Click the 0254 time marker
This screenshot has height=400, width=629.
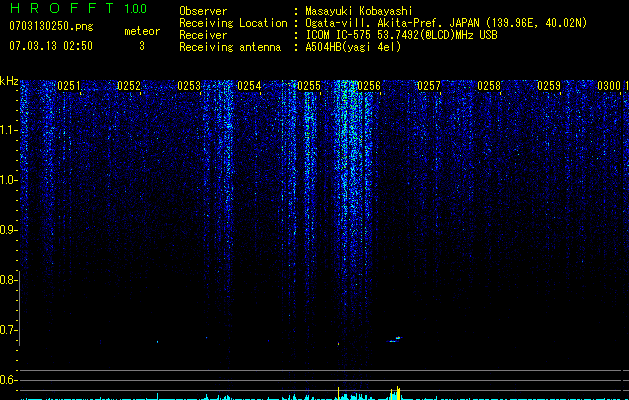(x=249, y=86)
